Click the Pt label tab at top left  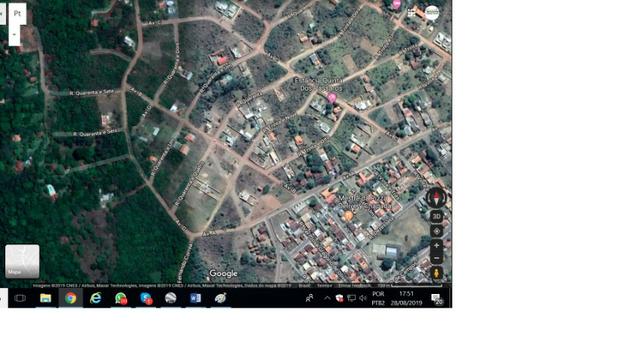click(x=17, y=13)
